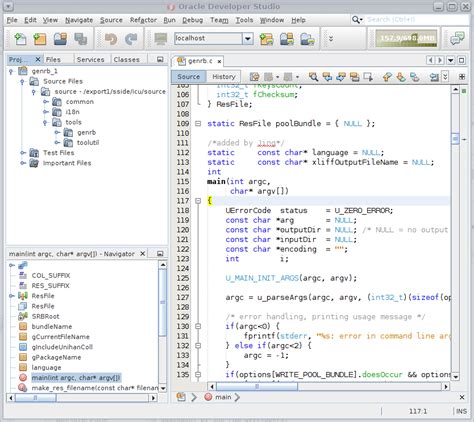Toggle the rectangular selection icon
The image size is (474, 422).
click(x=368, y=77)
